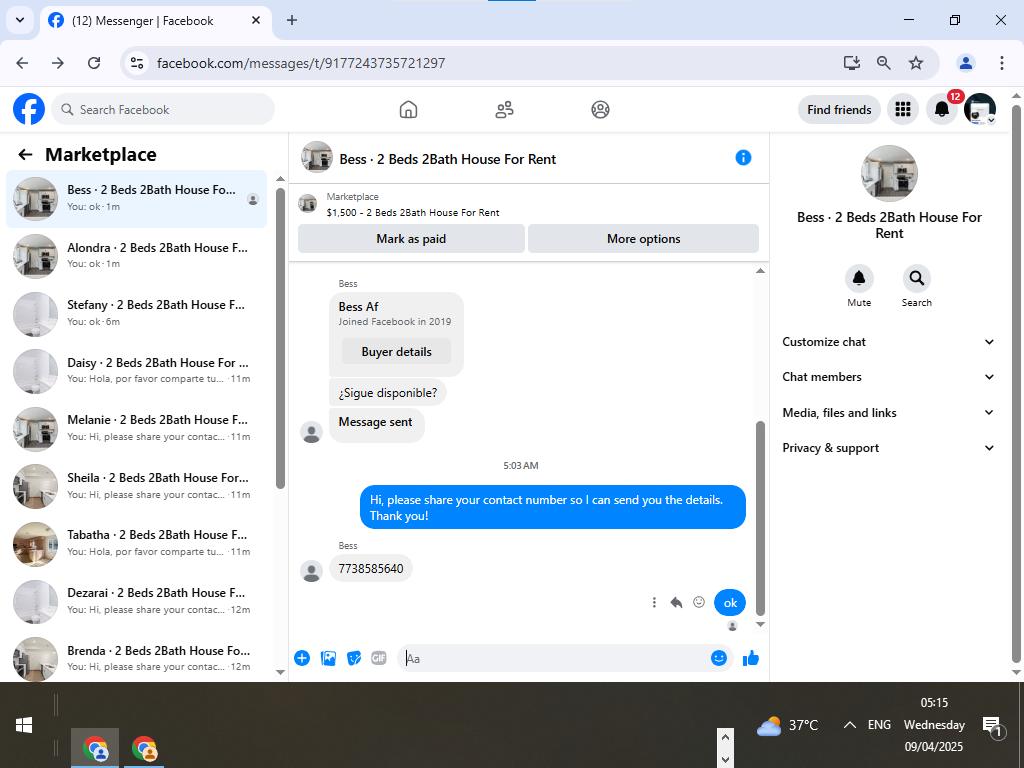This screenshot has height=768, width=1024.
Task: Open Chrome three-dot menu
Action: pos(1001,63)
